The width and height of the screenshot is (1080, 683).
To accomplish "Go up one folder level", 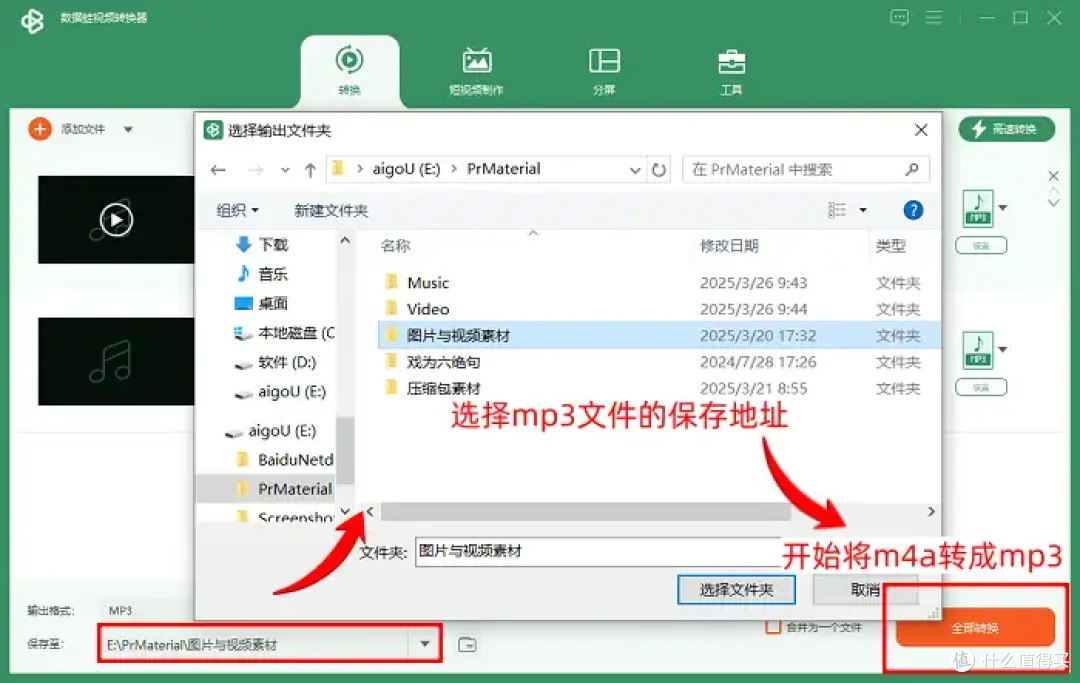I will coord(311,169).
